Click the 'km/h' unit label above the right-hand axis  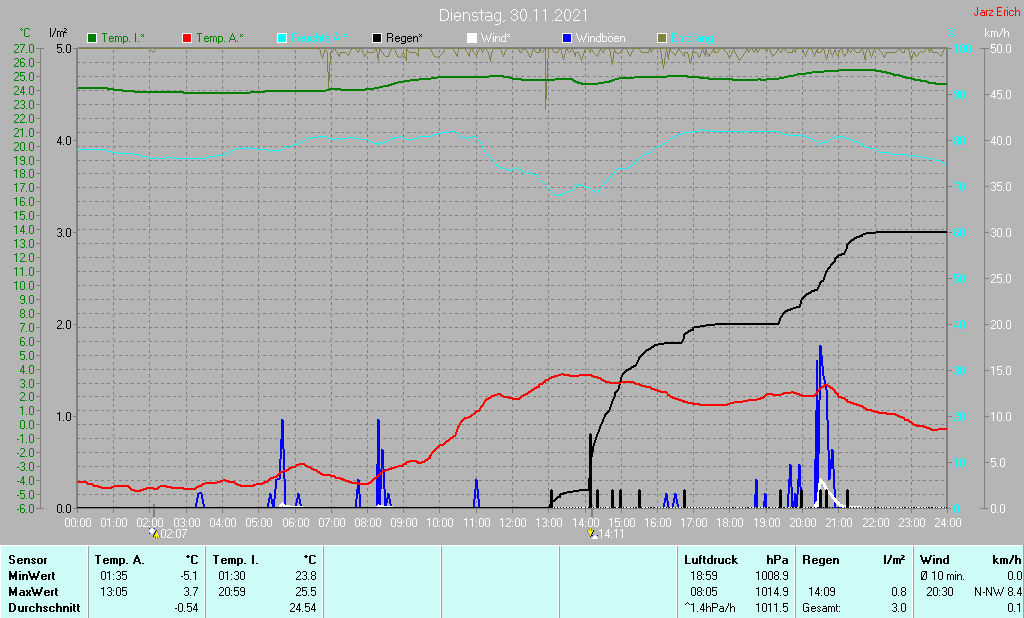point(997,33)
